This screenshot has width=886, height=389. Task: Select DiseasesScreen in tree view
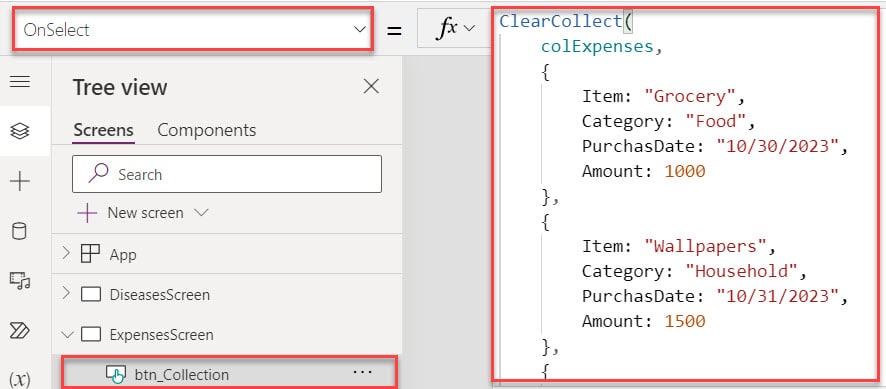(x=159, y=295)
